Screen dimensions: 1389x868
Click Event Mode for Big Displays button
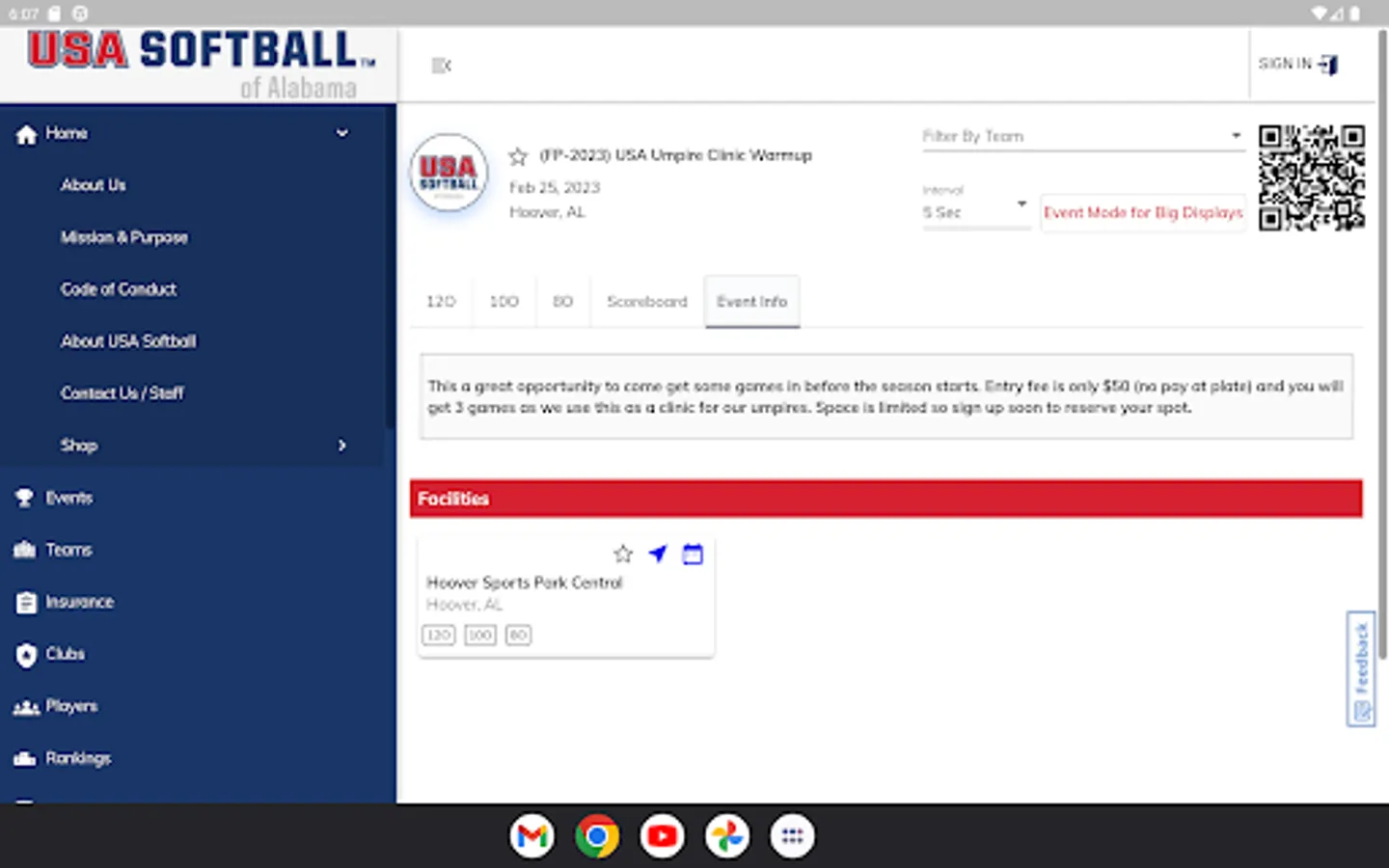click(x=1143, y=213)
